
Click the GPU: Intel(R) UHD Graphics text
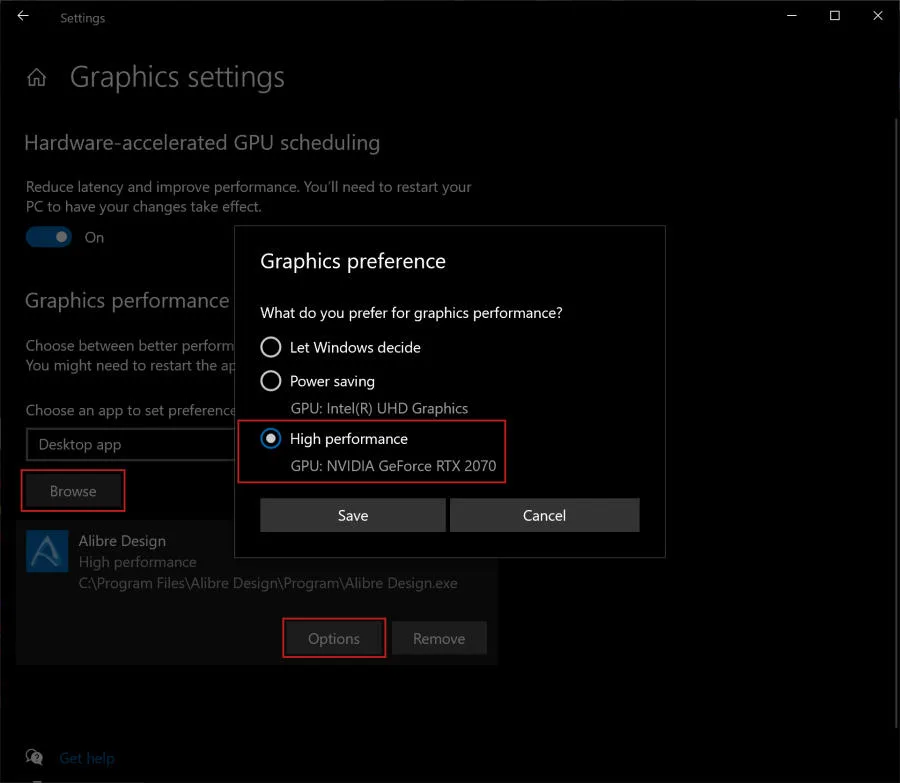coord(379,408)
